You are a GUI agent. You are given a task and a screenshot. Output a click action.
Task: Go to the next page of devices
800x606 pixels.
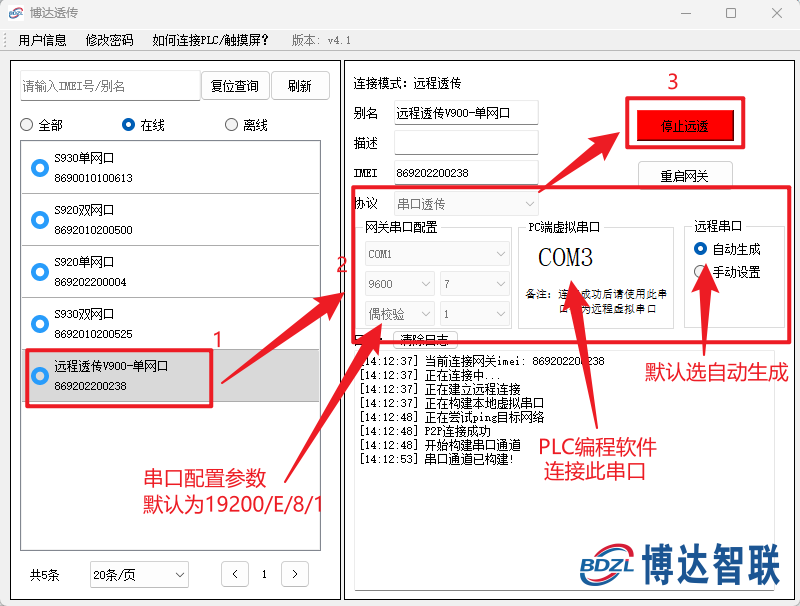click(x=295, y=574)
